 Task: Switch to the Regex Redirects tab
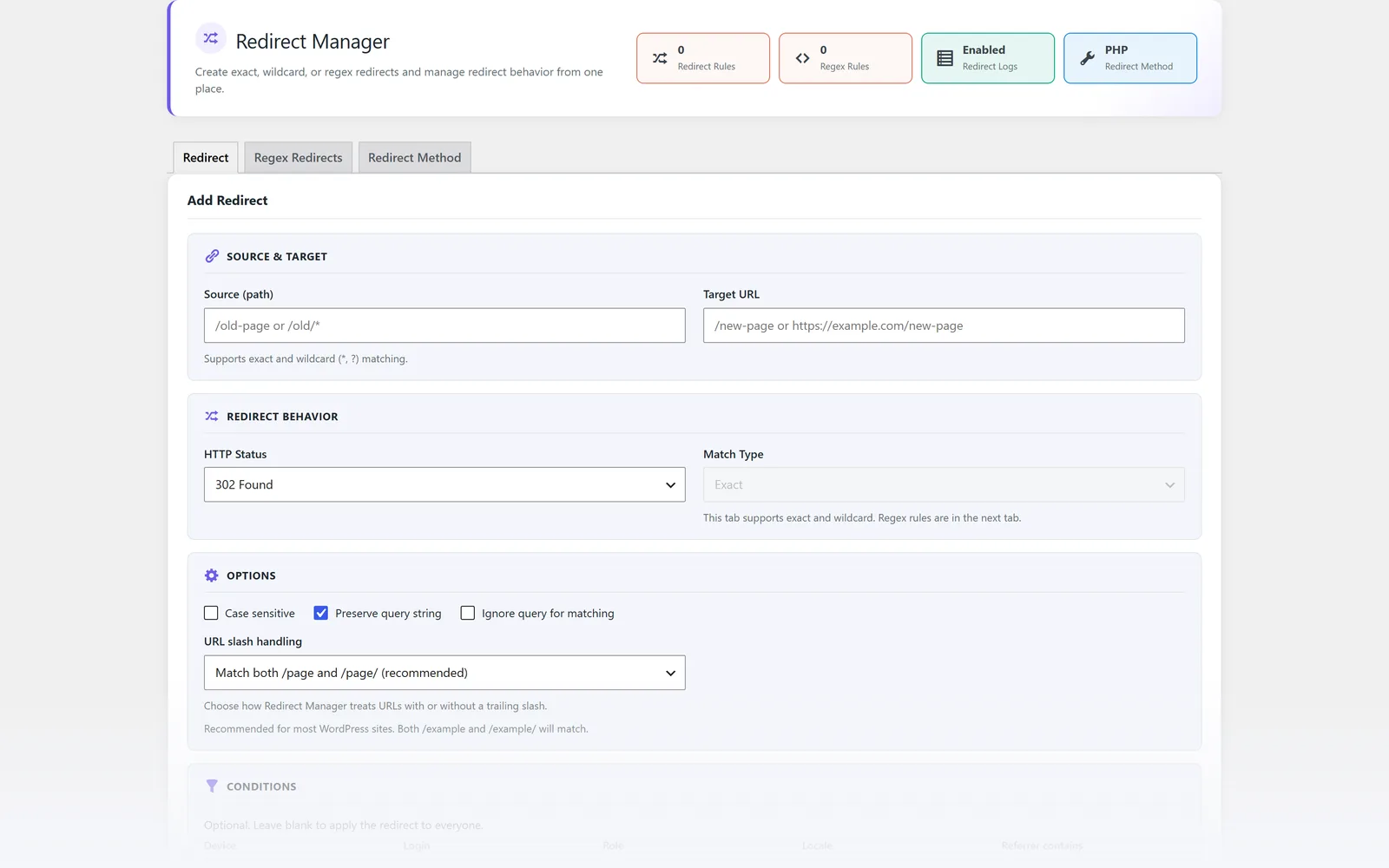tap(298, 157)
